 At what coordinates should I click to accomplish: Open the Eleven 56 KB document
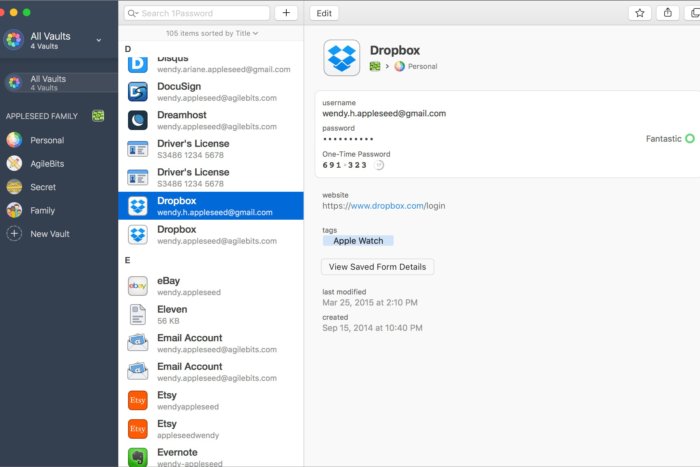coord(211,315)
